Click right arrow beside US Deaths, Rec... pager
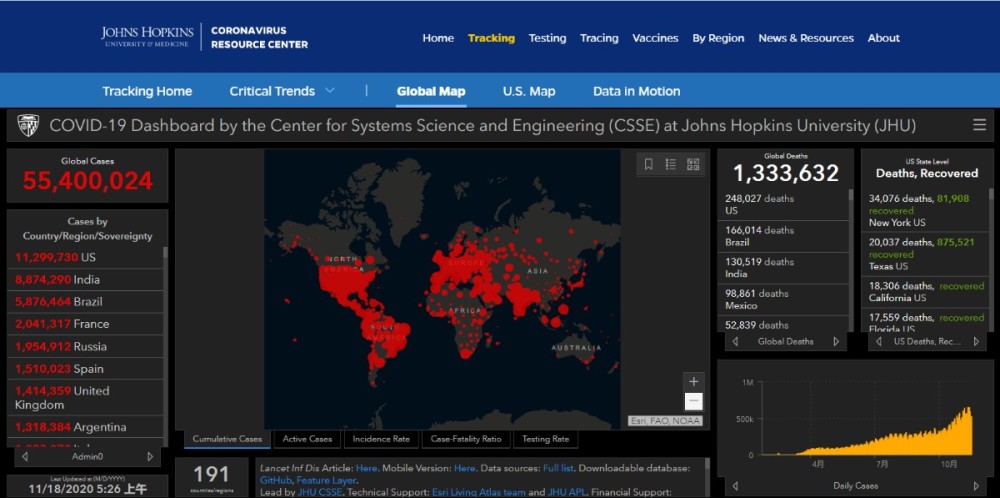1000x498 pixels. coord(976,342)
